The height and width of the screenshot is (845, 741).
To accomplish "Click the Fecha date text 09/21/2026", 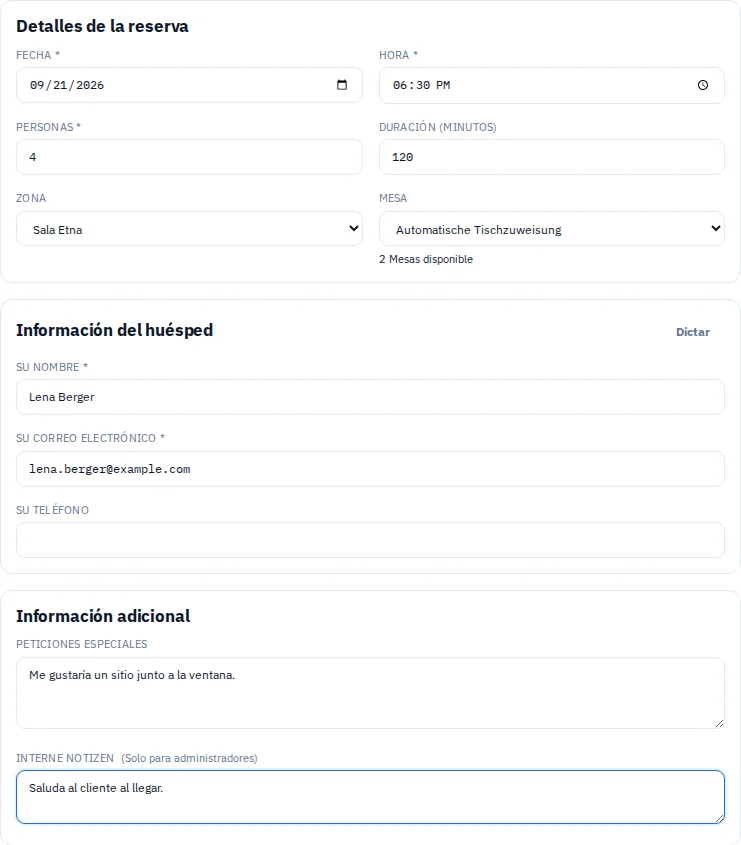I will click(67, 85).
